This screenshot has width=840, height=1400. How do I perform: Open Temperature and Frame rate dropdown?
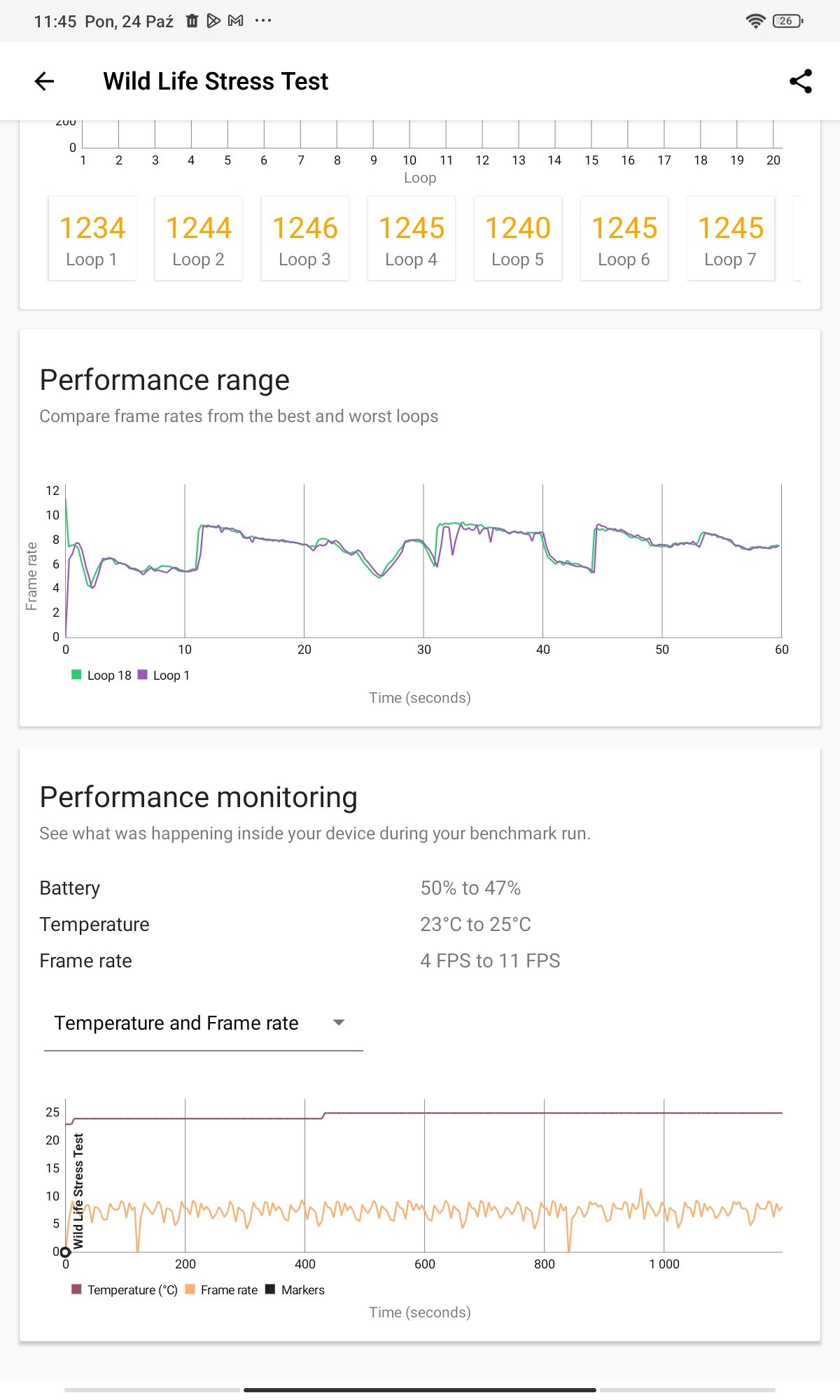coord(176,1023)
